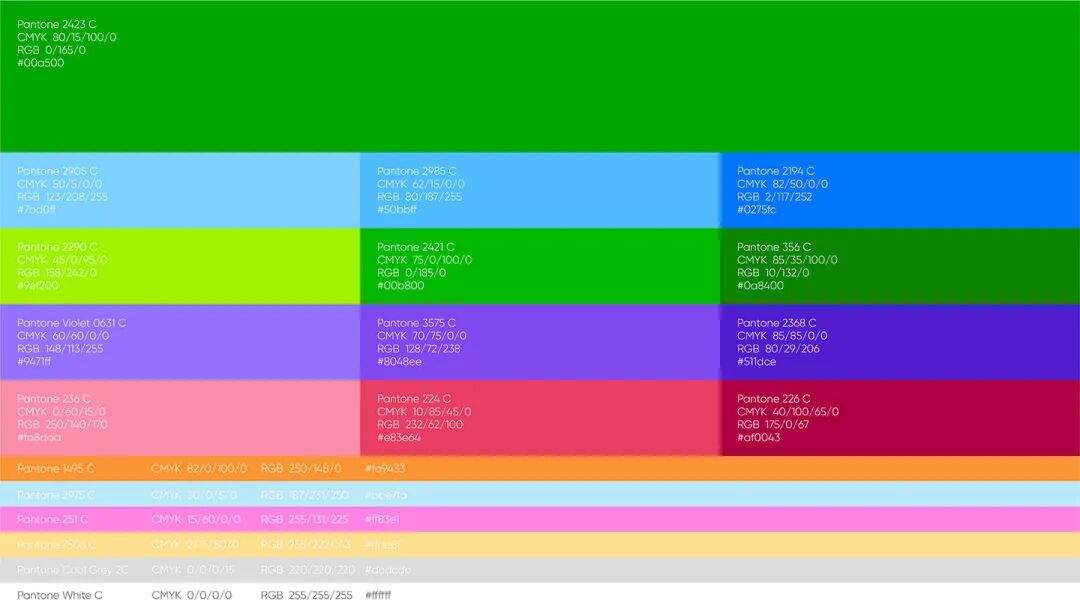Pick the Pantone 2905 C light blue swatch
This screenshot has height=600, width=1080.
(180, 190)
